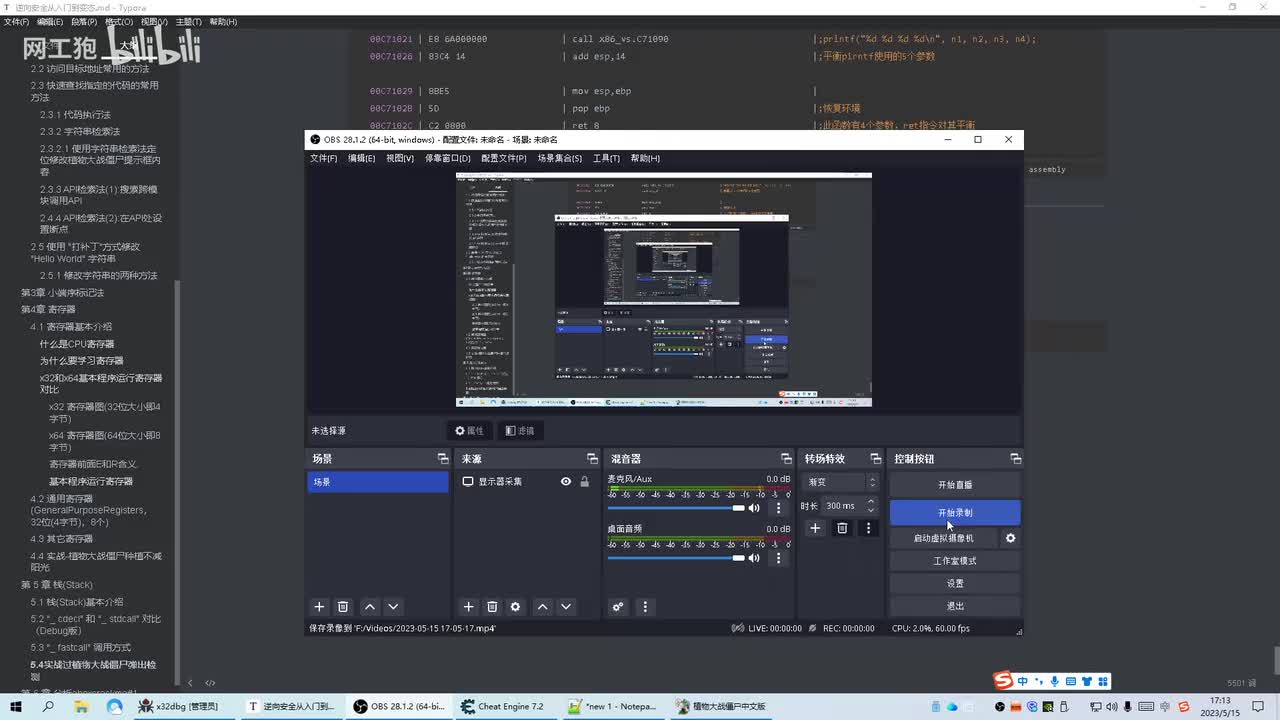1280x720 pixels.
Task: Add a new scene with the plus icon
Action: pos(319,607)
